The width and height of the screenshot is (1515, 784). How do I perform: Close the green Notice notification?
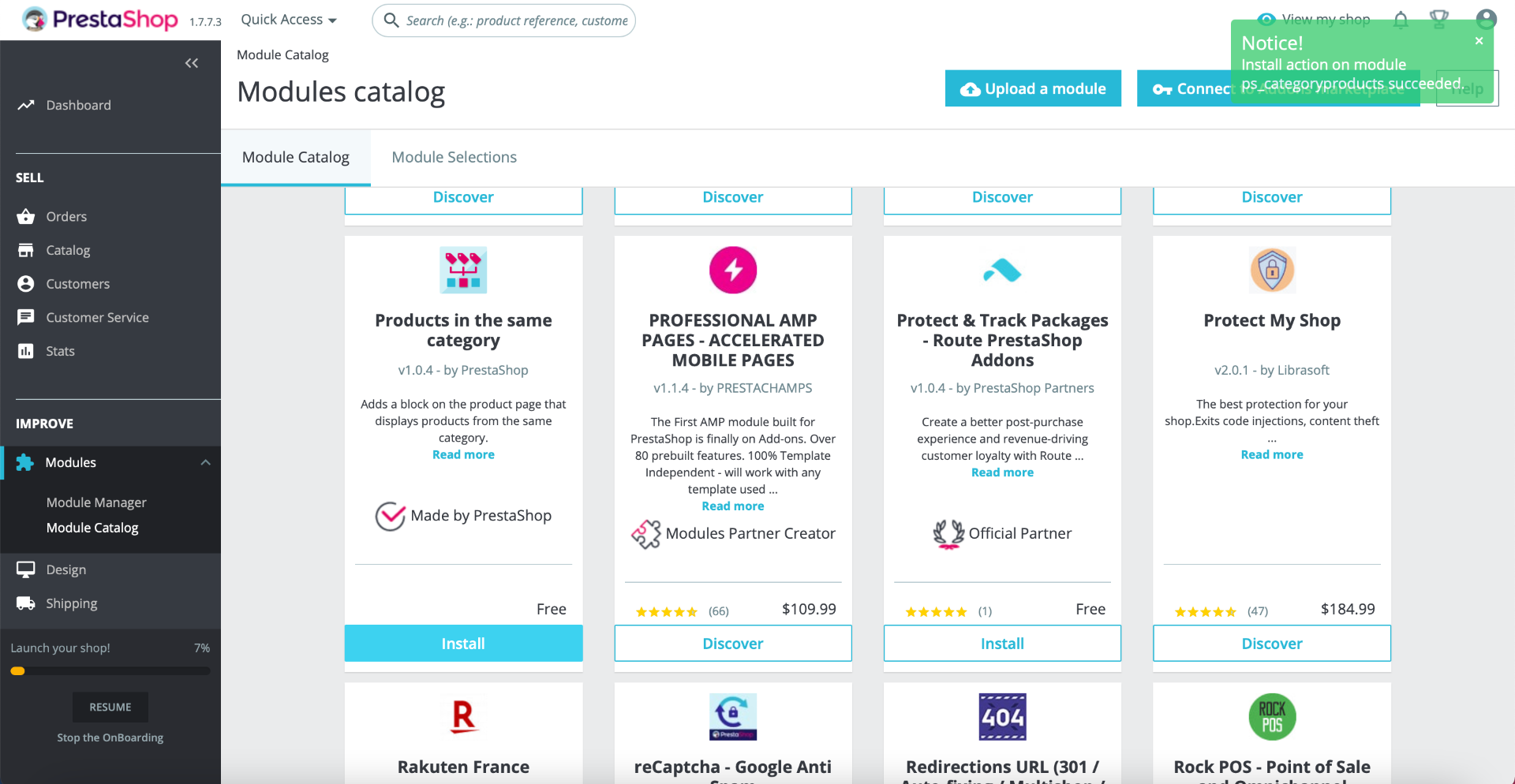[1479, 41]
